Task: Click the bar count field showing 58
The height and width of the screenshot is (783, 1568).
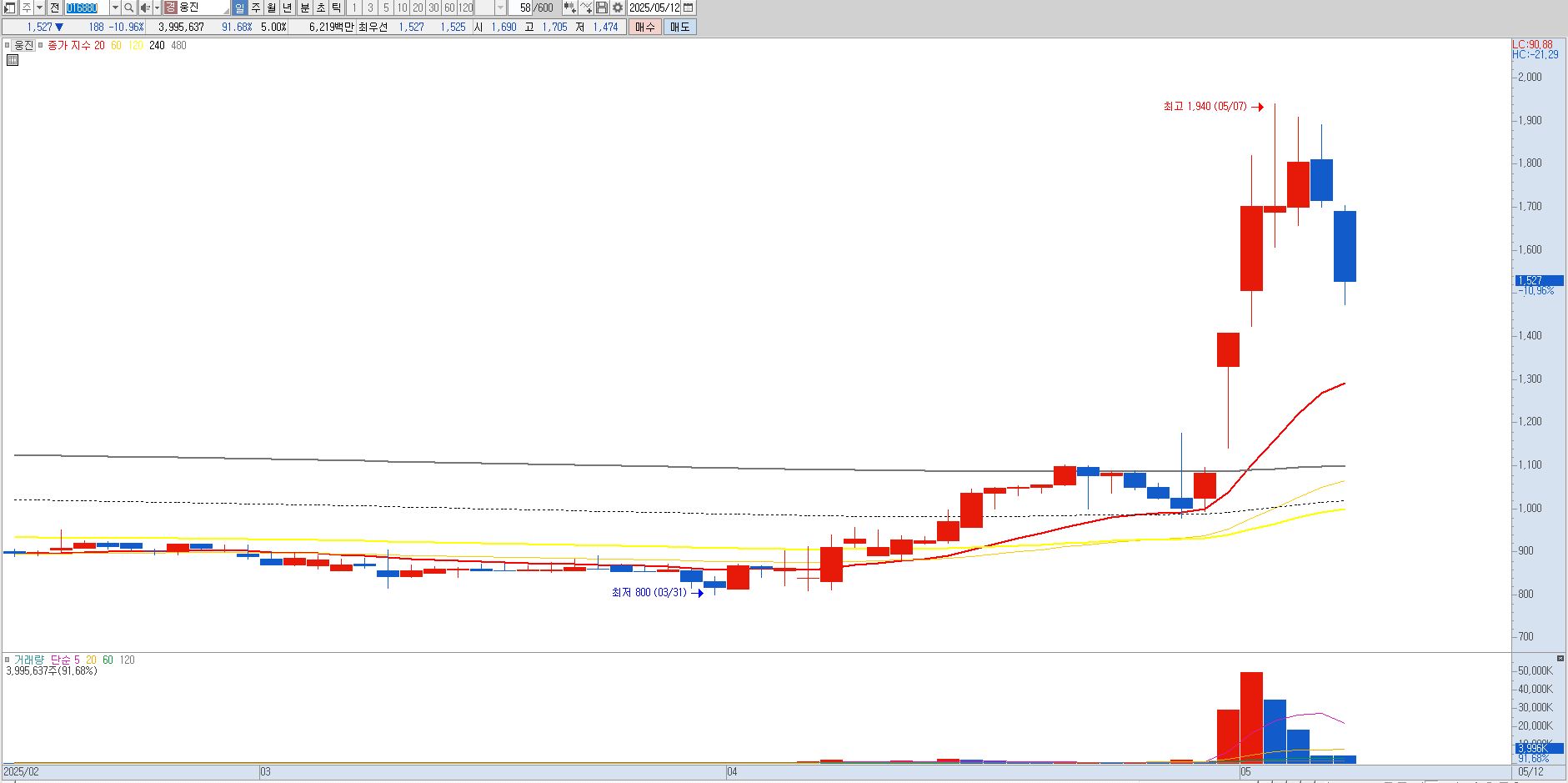Action: (x=521, y=8)
